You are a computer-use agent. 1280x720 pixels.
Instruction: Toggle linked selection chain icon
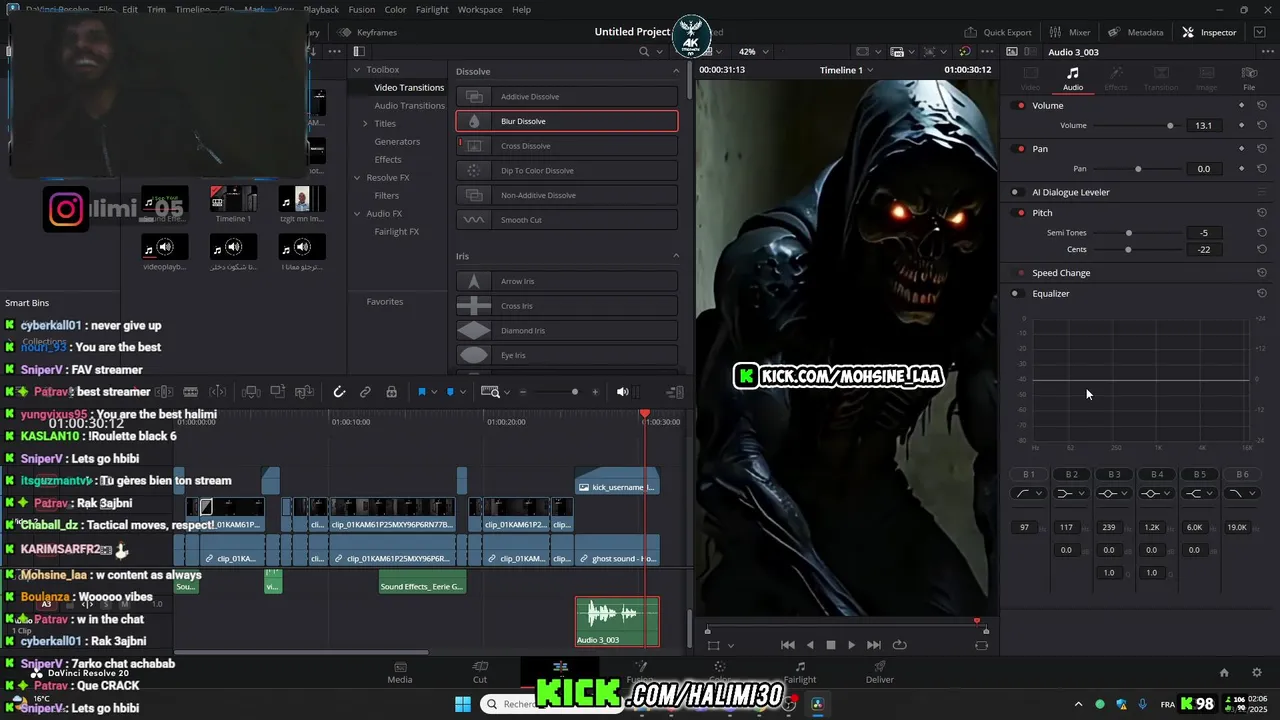click(365, 392)
